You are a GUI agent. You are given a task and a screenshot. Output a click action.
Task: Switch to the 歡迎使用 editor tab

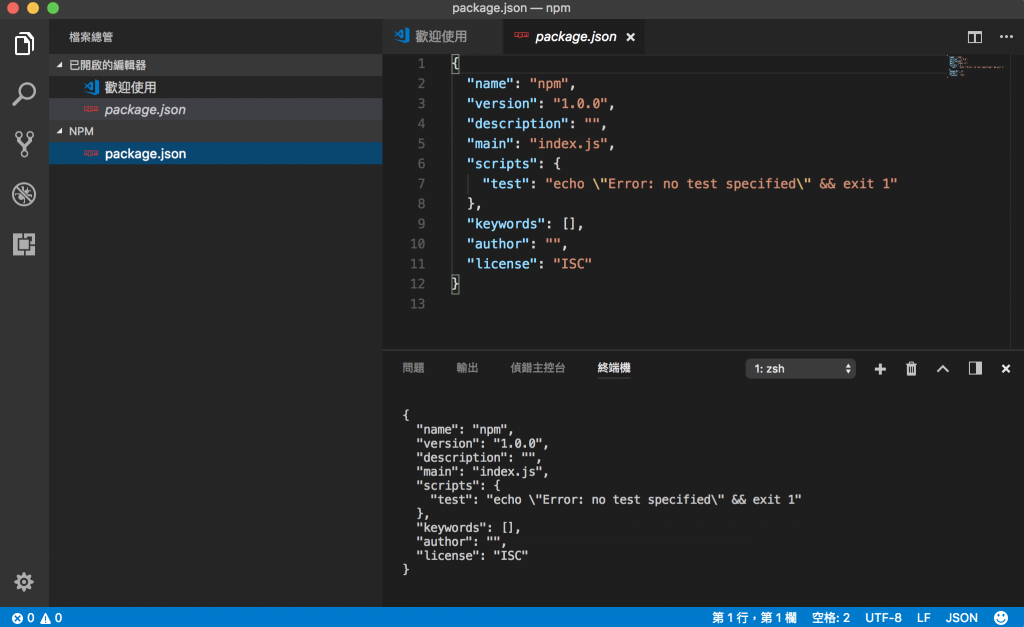tap(442, 37)
